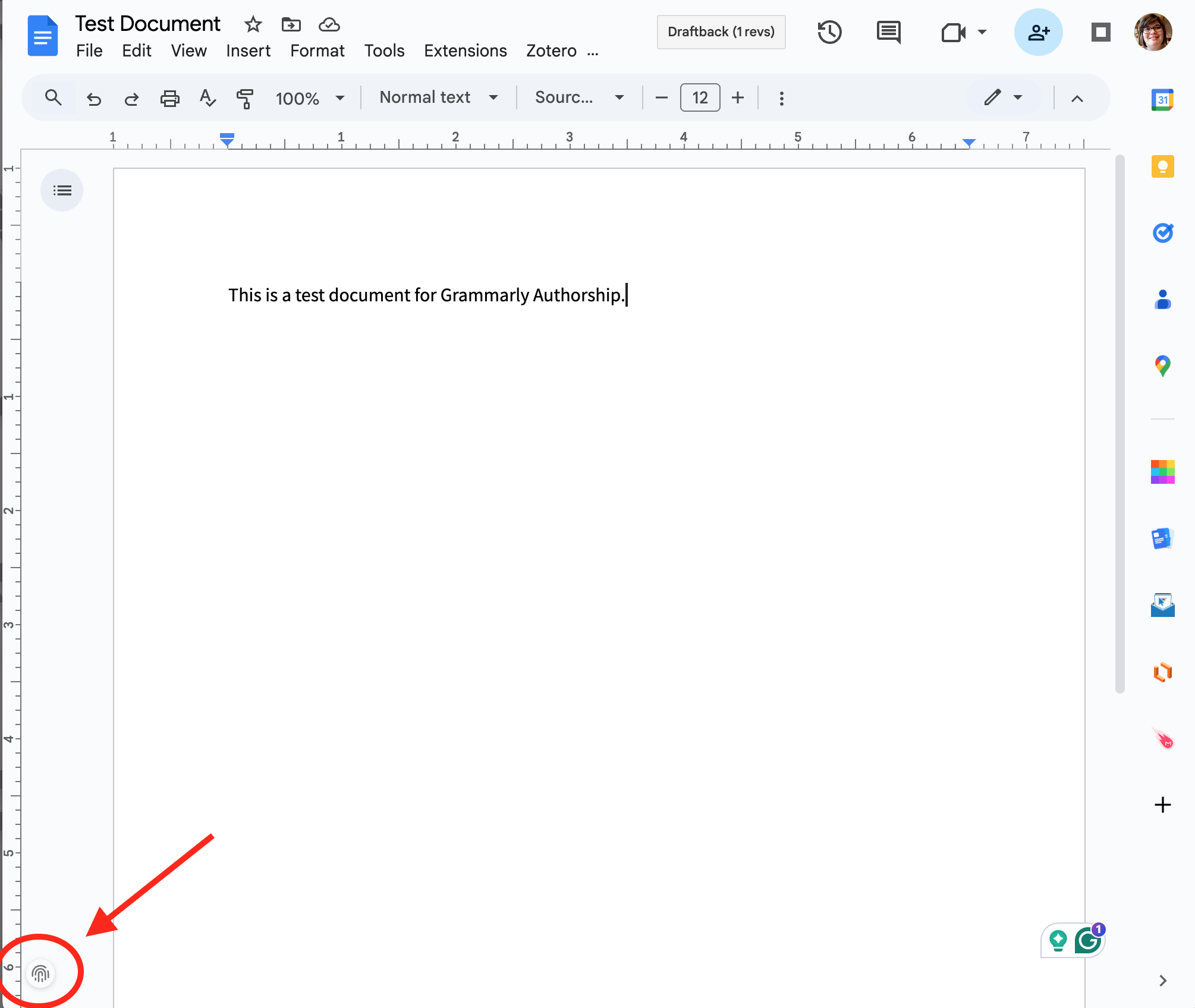Start a video call with the camera icon
This screenshot has height=1008, width=1195.
(954, 32)
